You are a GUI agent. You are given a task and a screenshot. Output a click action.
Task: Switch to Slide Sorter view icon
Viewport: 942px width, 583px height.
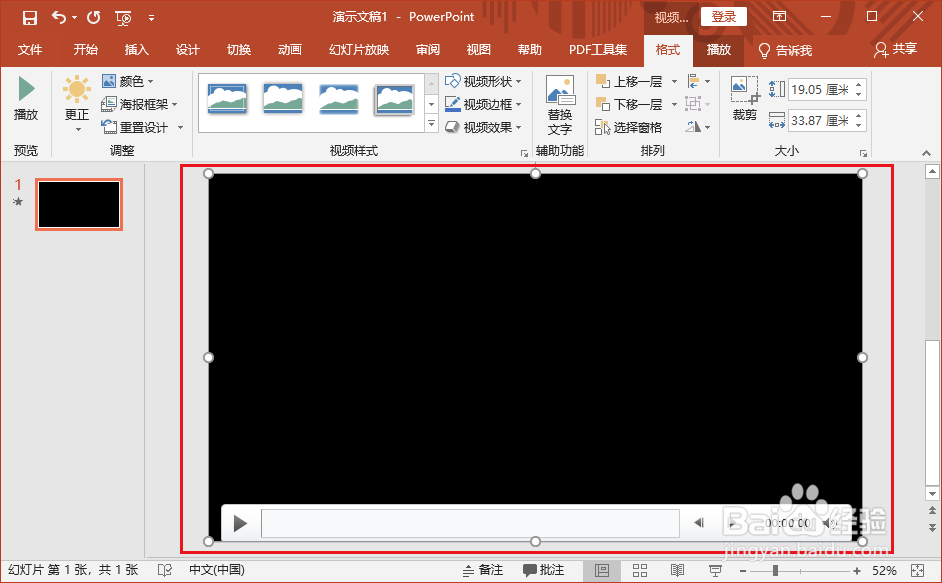pos(639,569)
